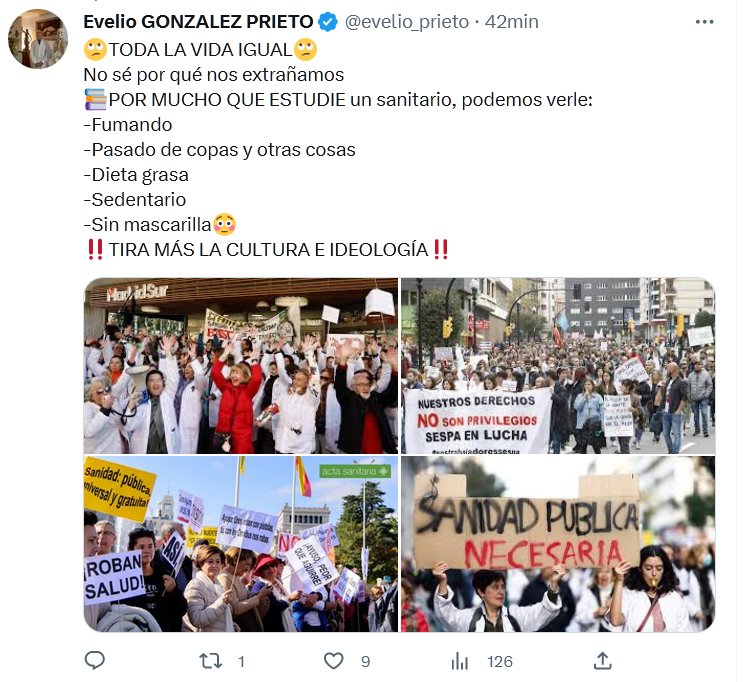Open the ROBAN SALUD signs photo
Screen dimensions: 746x682
pyautogui.click(x=241, y=544)
